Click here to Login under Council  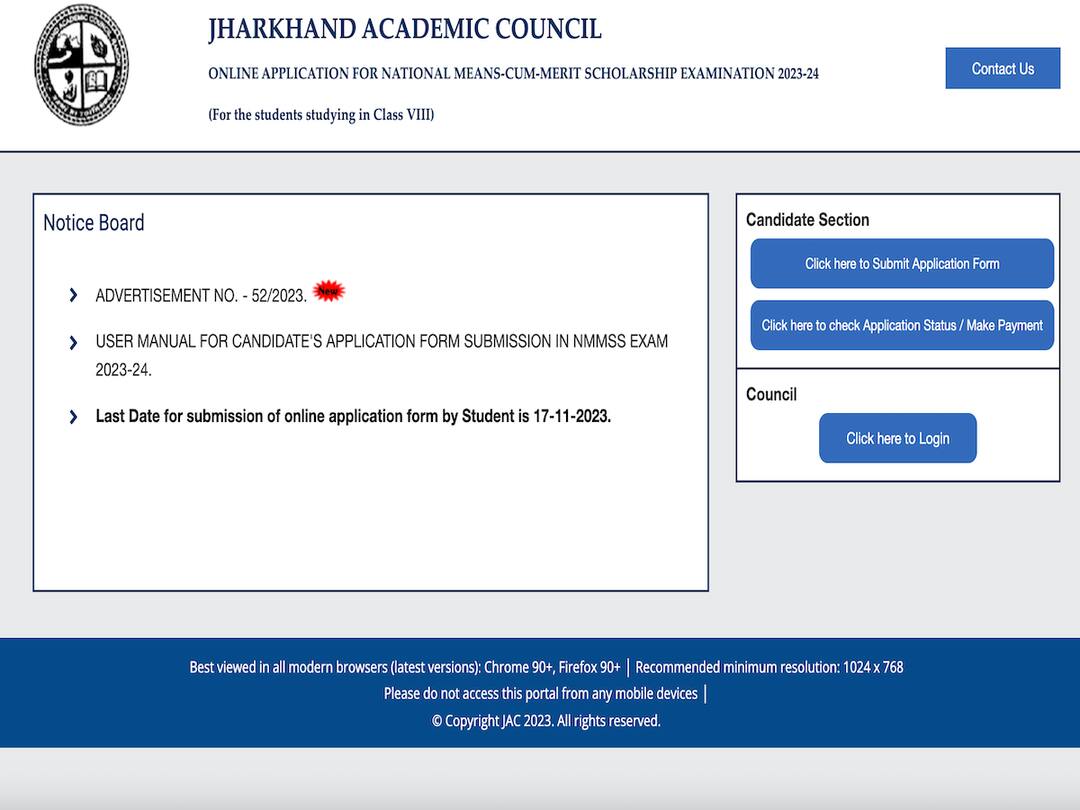tap(897, 438)
